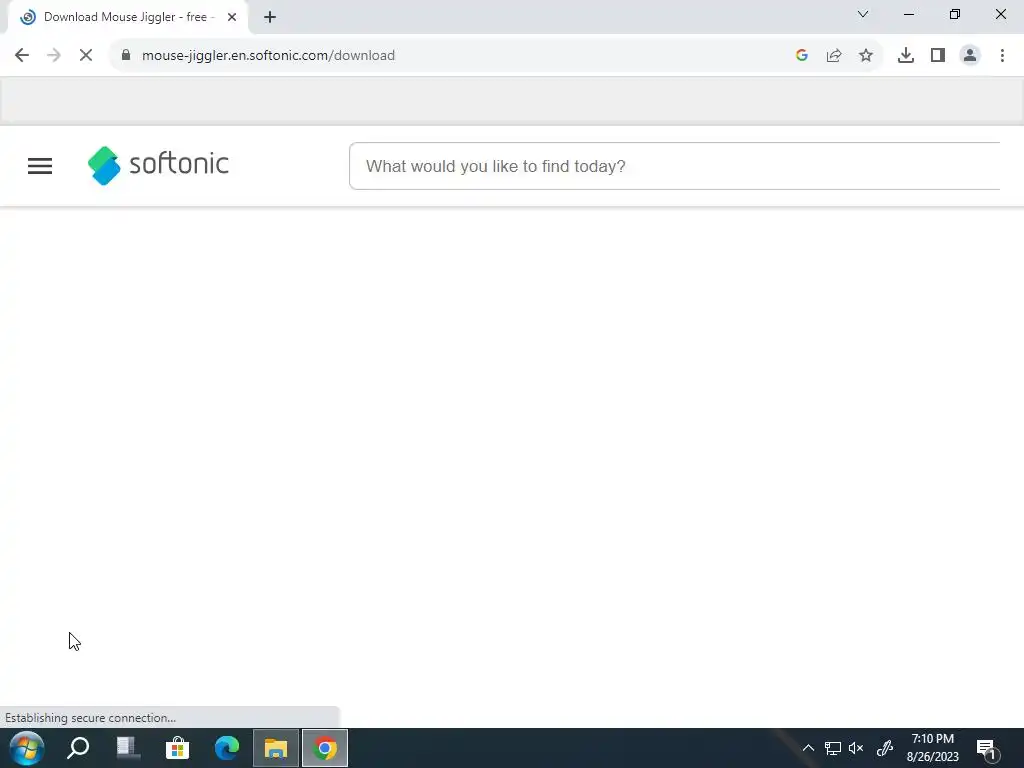Switch to Chrome in taskbar

pyautogui.click(x=325, y=748)
